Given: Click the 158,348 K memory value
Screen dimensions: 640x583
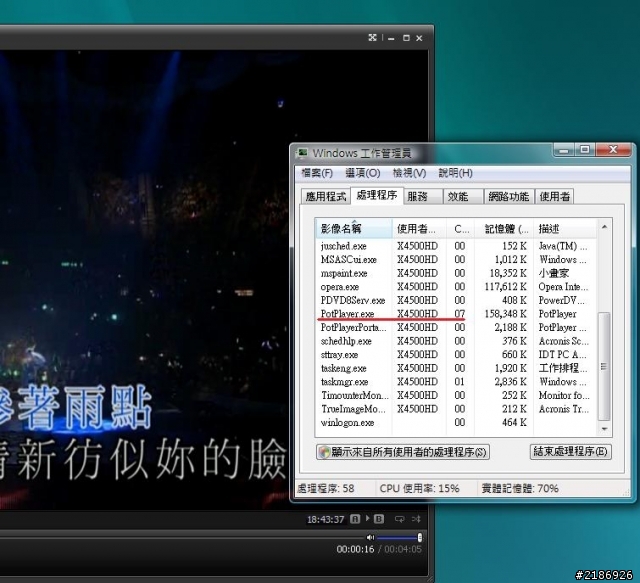Looking at the screenshot, I should [505, 314].
